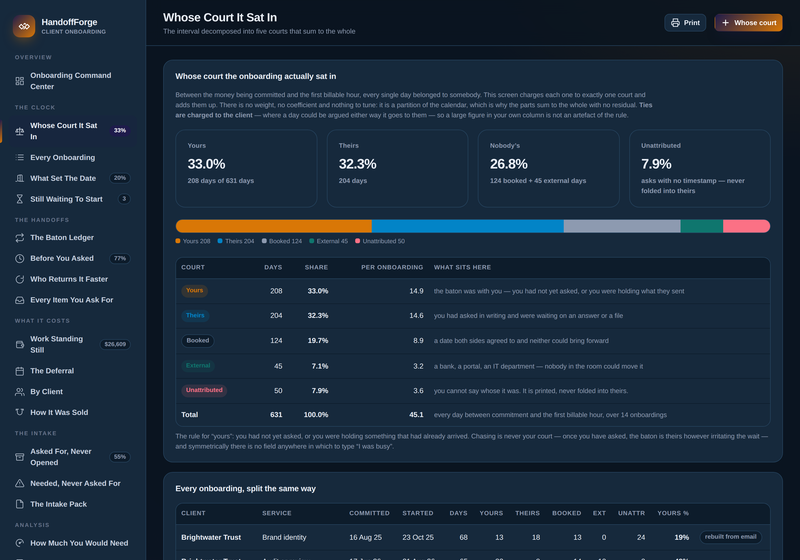Click the printer icon in the Print button

coord(675,23)
